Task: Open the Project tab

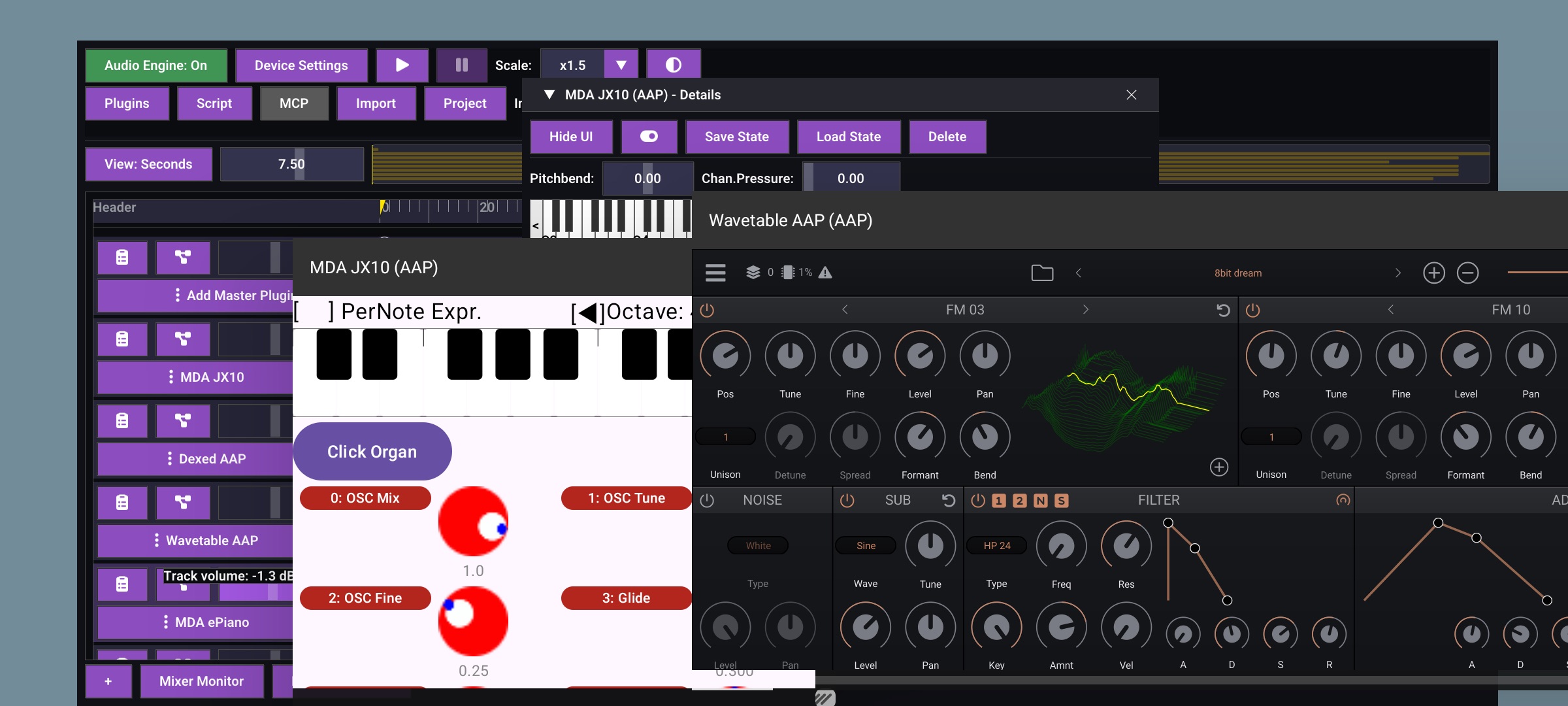Action: pos(465,103)
